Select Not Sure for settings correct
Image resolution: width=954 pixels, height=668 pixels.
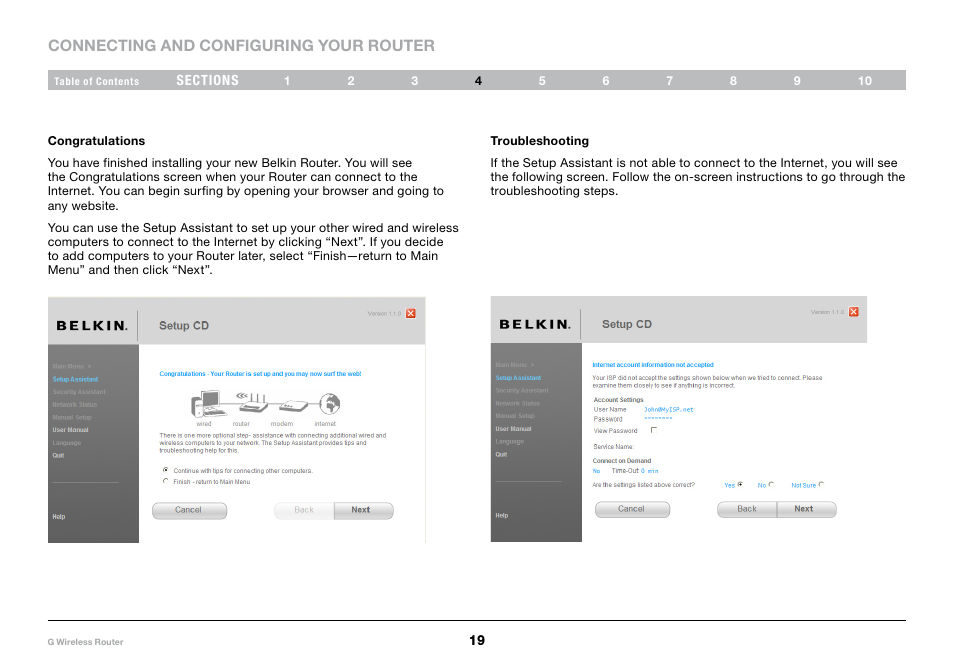coord(821,485)
